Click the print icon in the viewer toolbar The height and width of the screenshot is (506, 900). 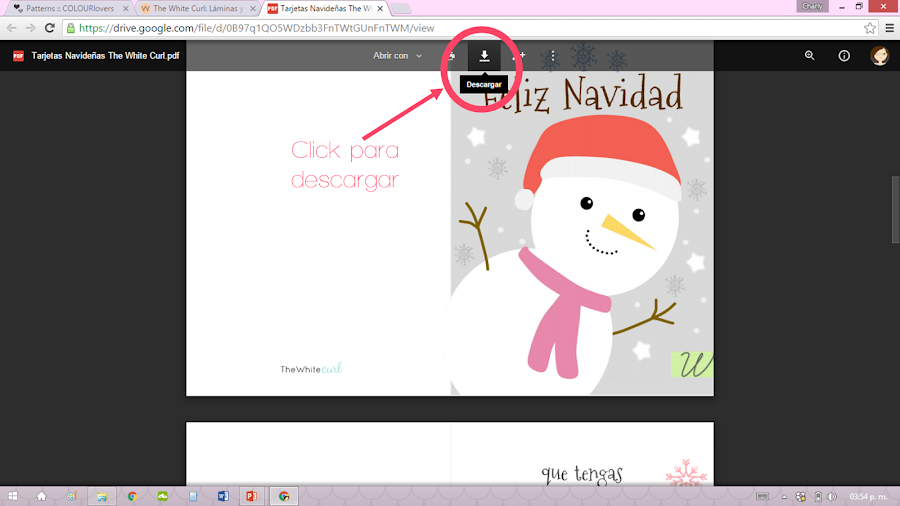[x=452, y=56]
